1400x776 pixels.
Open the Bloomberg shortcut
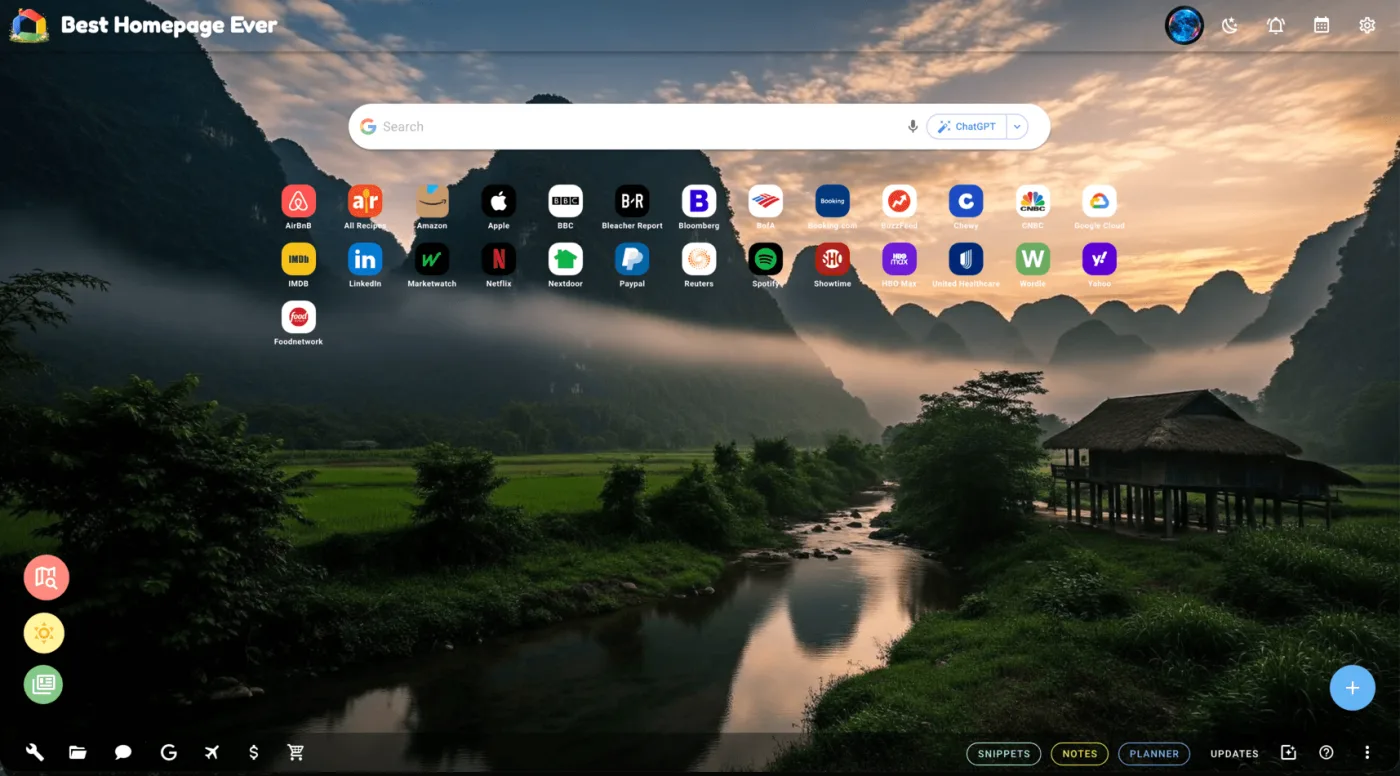click(x=699, y=201)
